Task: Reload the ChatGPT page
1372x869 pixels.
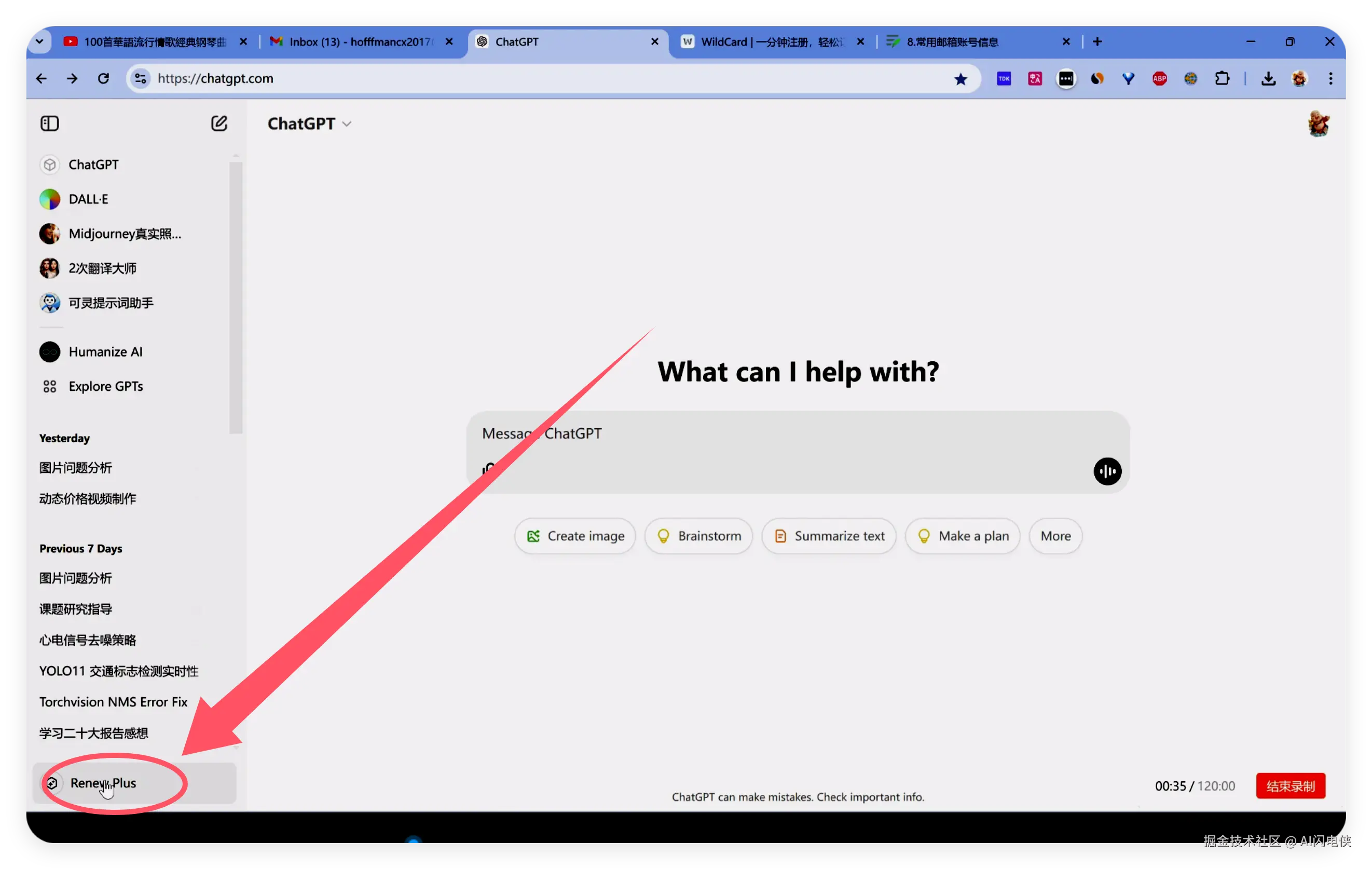Action: pos(103,78)
